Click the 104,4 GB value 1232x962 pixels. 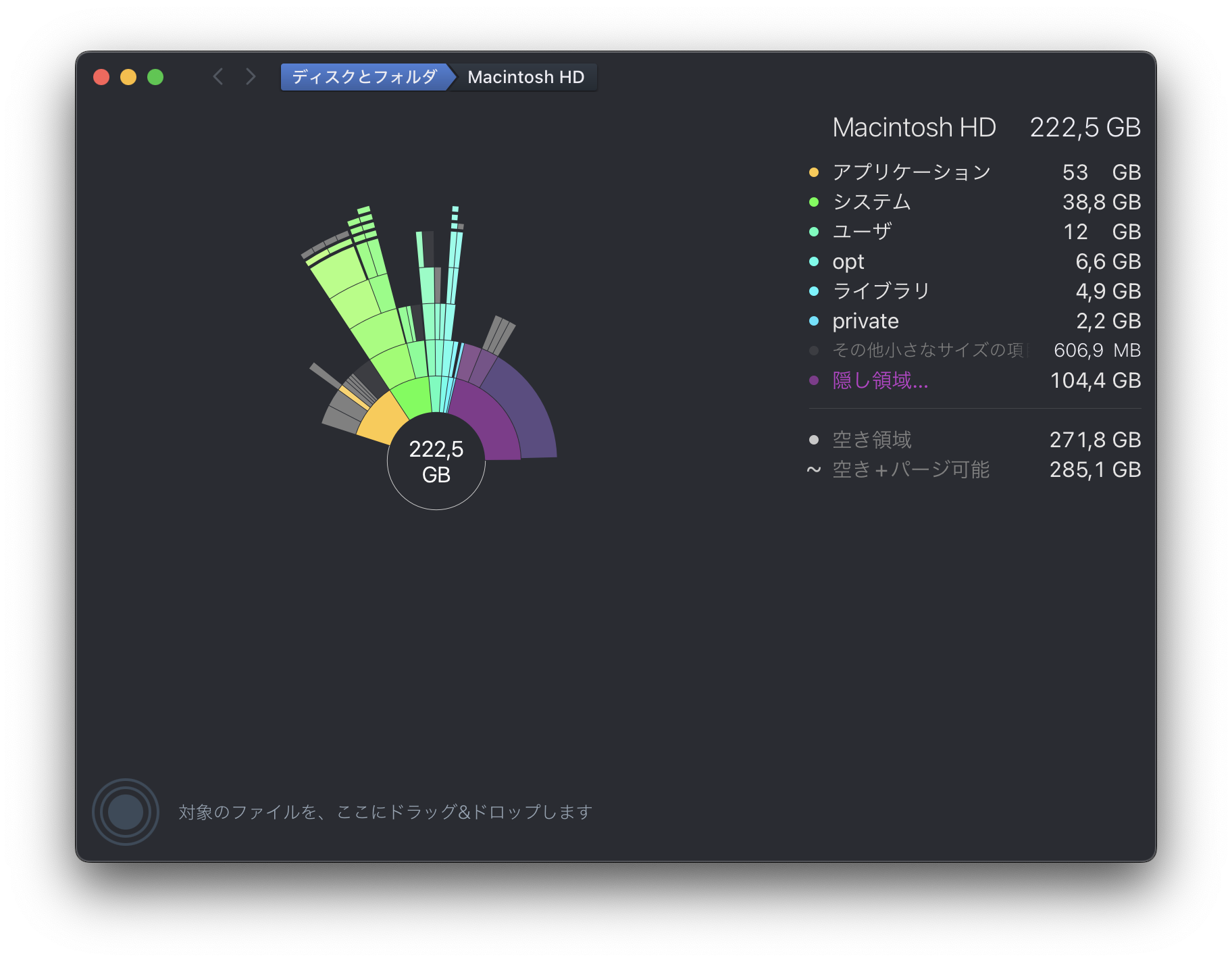pyautogui.click(x=1096, y=380)
